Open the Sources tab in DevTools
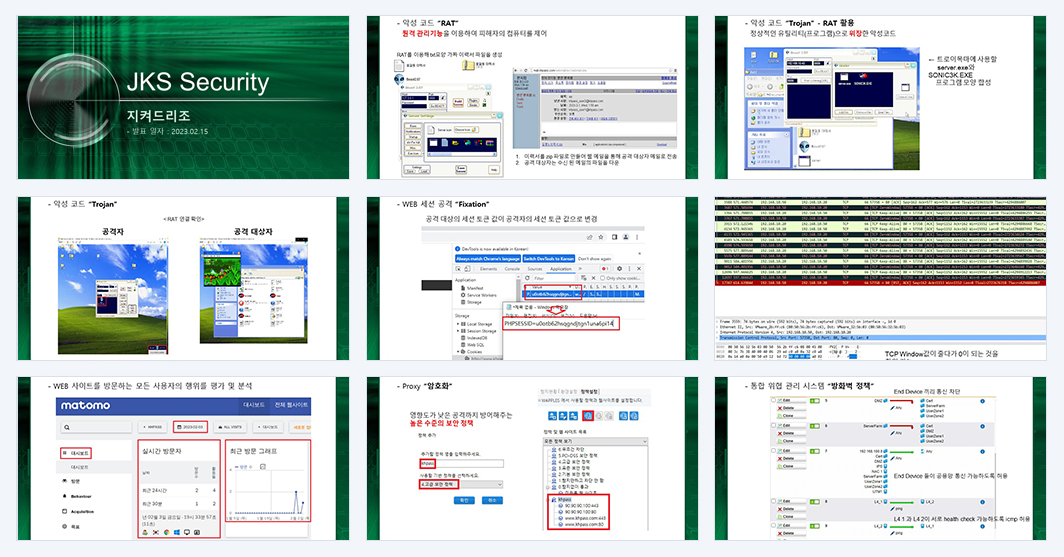The width and height of the screenshot is (1064, 557). click(x=535, y=269)
